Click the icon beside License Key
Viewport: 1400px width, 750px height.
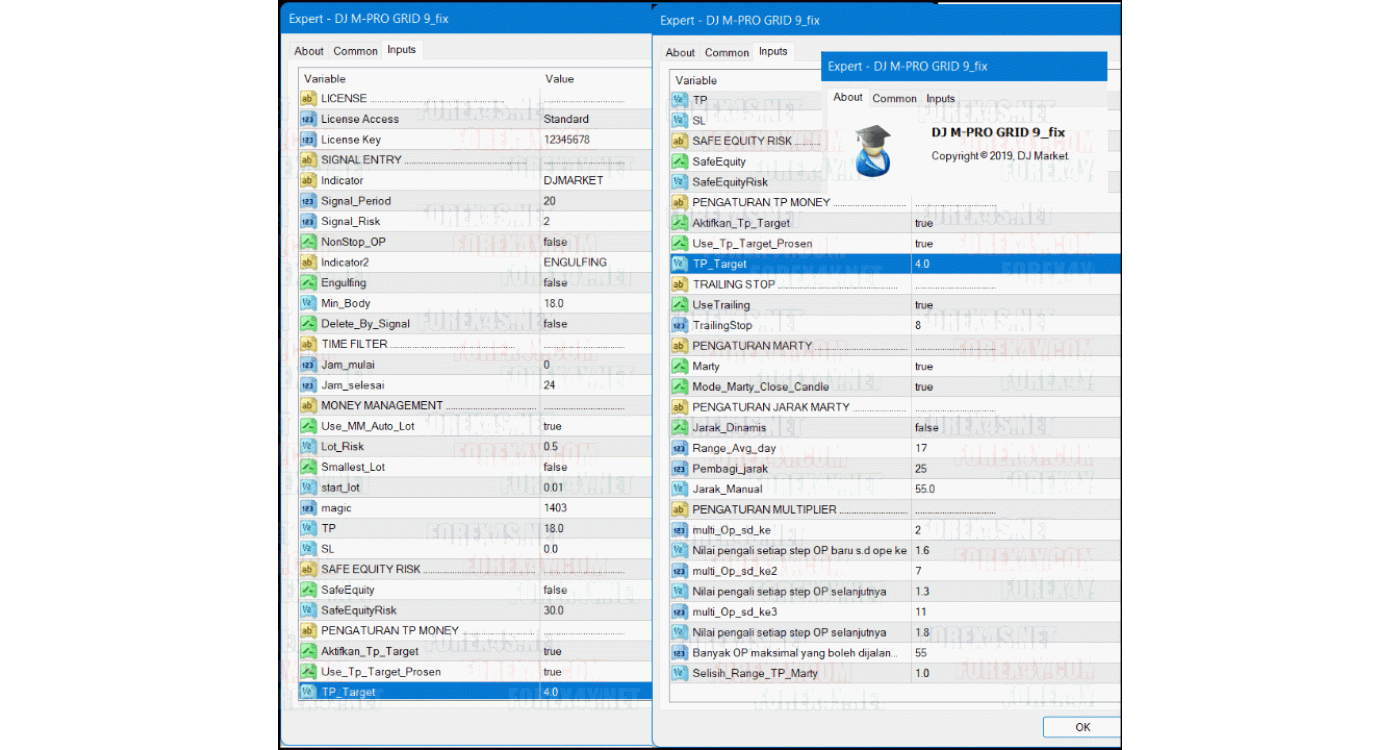coord(309,140)
